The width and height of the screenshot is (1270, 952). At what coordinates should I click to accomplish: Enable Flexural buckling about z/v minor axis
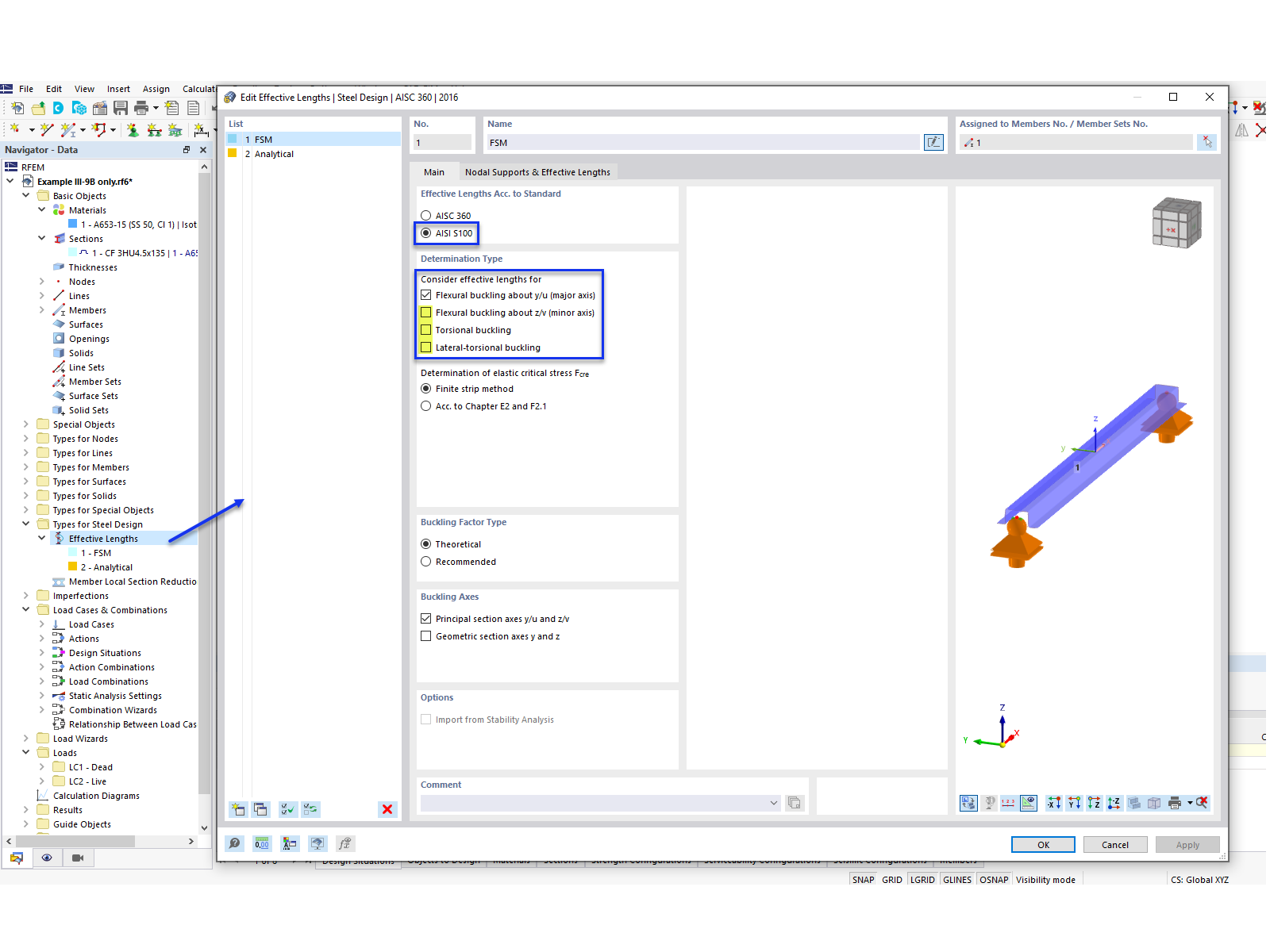426,312
